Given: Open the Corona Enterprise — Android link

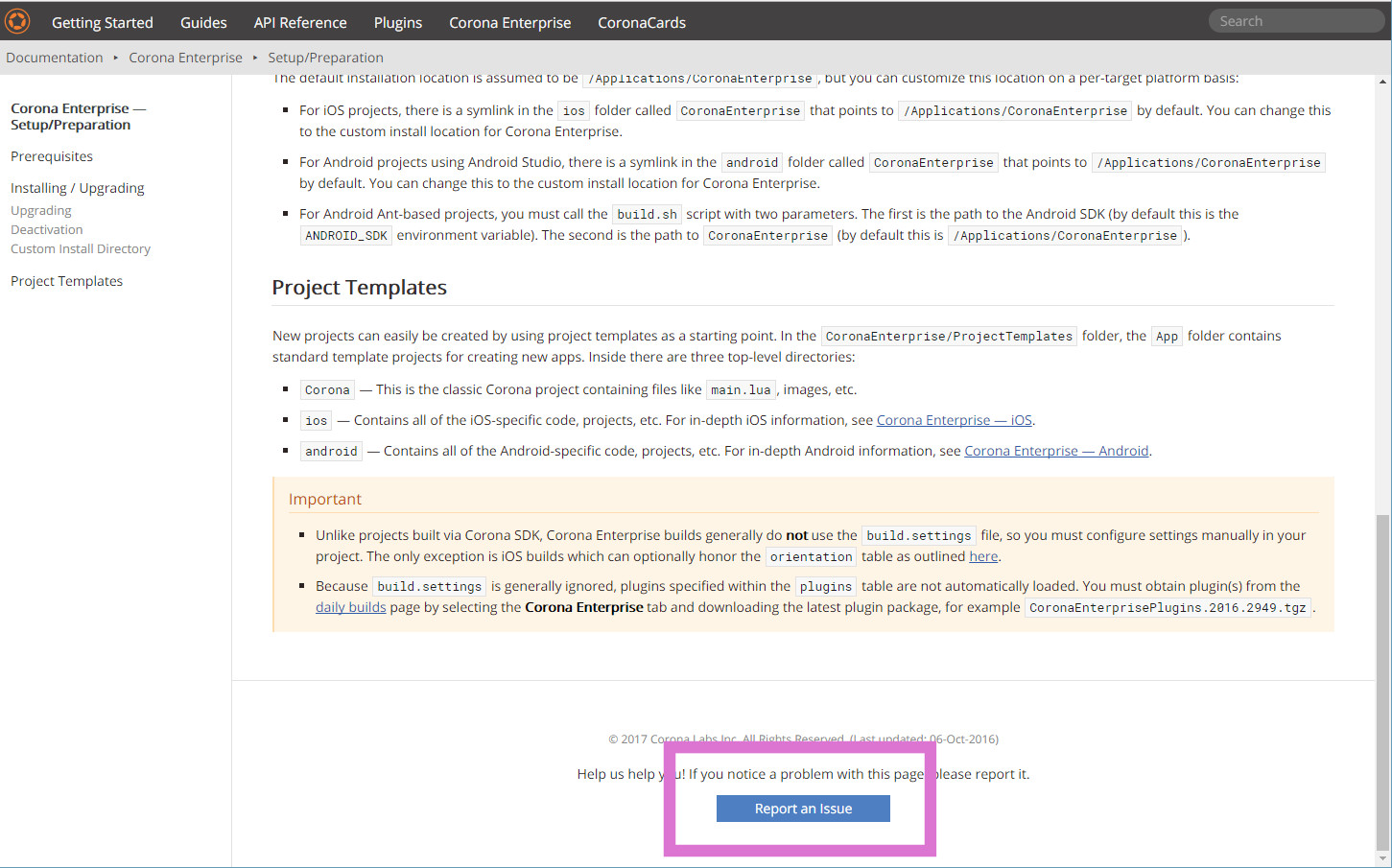Looking at the screenshot, I should point(1056,451).
